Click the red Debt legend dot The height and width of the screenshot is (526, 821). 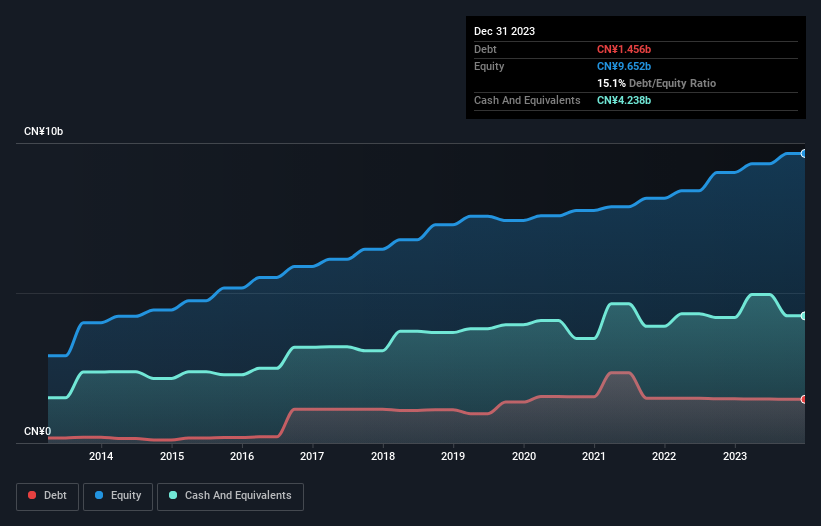[32, 495]
